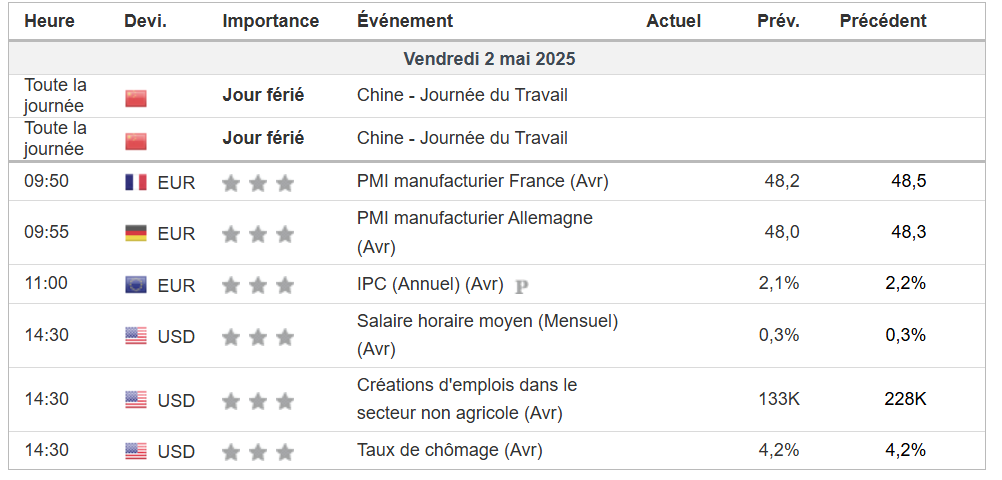Click the preliminary 'P' icon next to IPC
This screenshot has height=480, width=1002.
point(521,286)
